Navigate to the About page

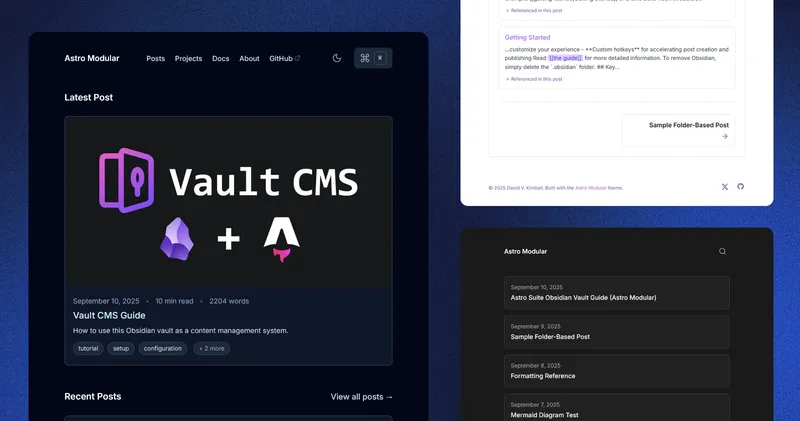pyautogui.click(x=249, y=59)
